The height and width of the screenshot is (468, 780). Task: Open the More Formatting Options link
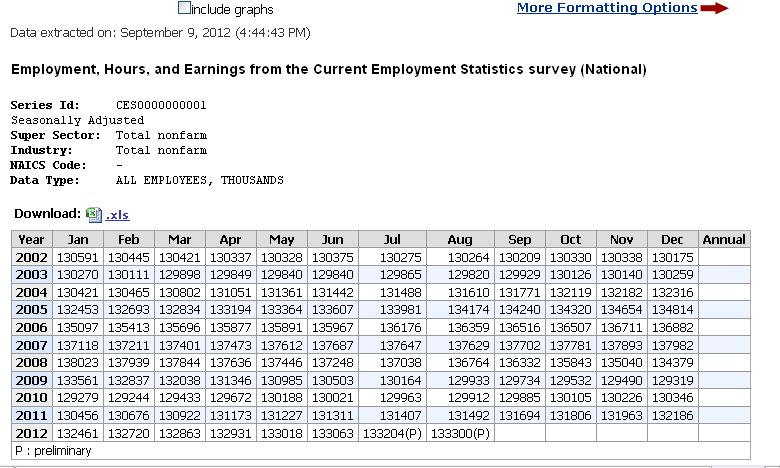tap(607, 8)
